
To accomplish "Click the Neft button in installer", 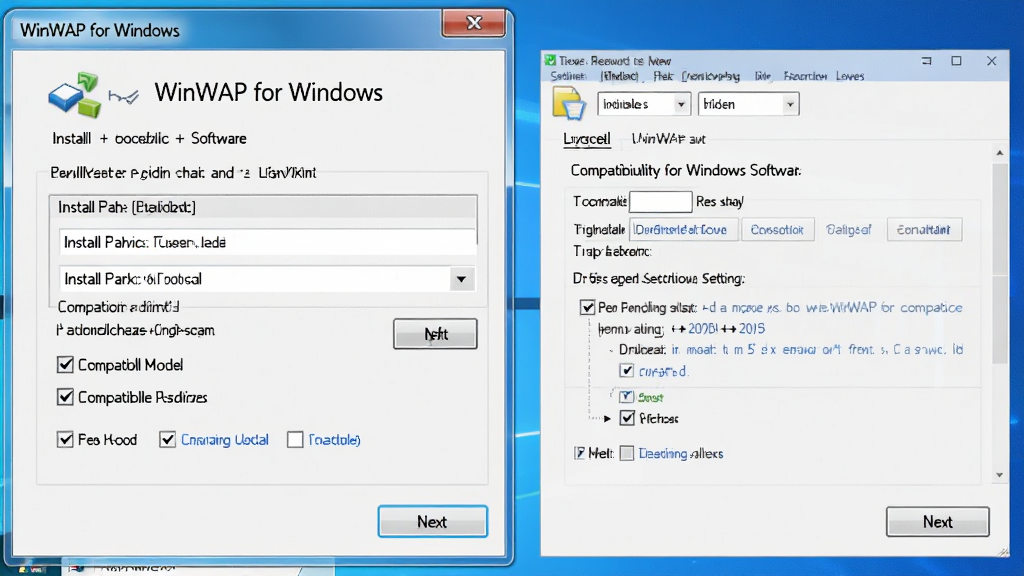I will (435, 334).
